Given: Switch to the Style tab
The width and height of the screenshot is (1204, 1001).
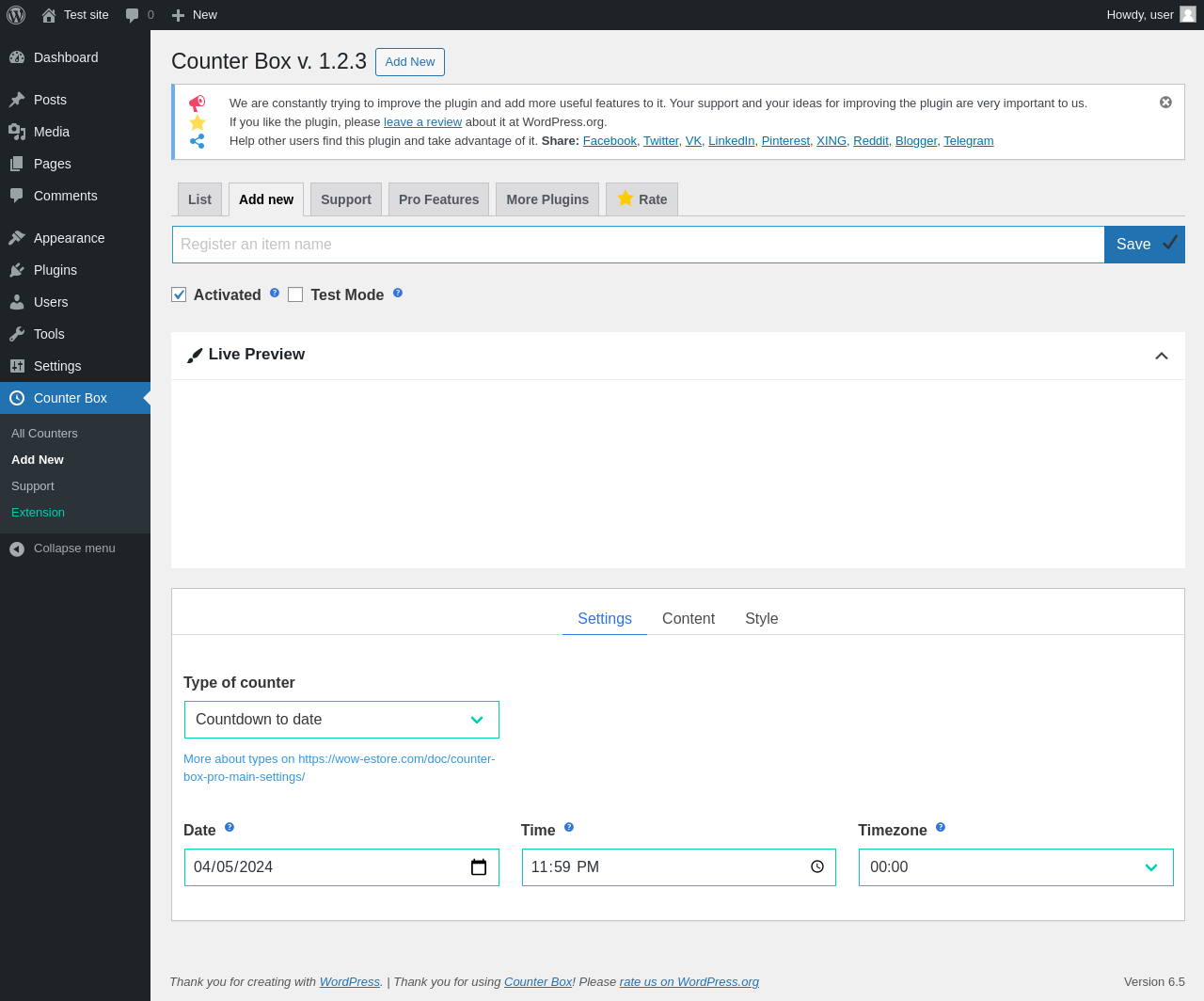Looking at the screenshot, I should pyautogui.click(x=762, y=619).
